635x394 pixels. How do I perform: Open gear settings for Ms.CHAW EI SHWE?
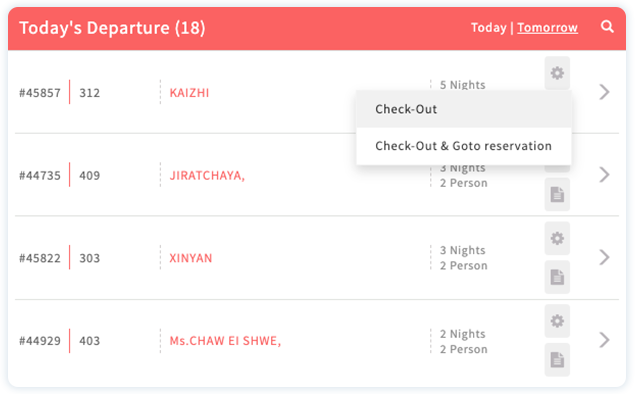[557, 321]
